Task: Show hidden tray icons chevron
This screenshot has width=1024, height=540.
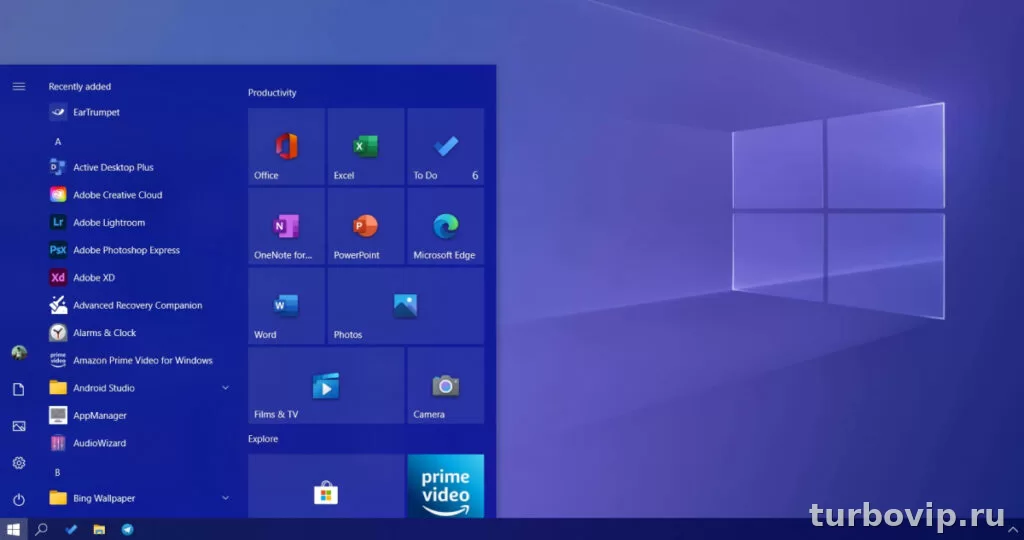Action: point(1012,529)
